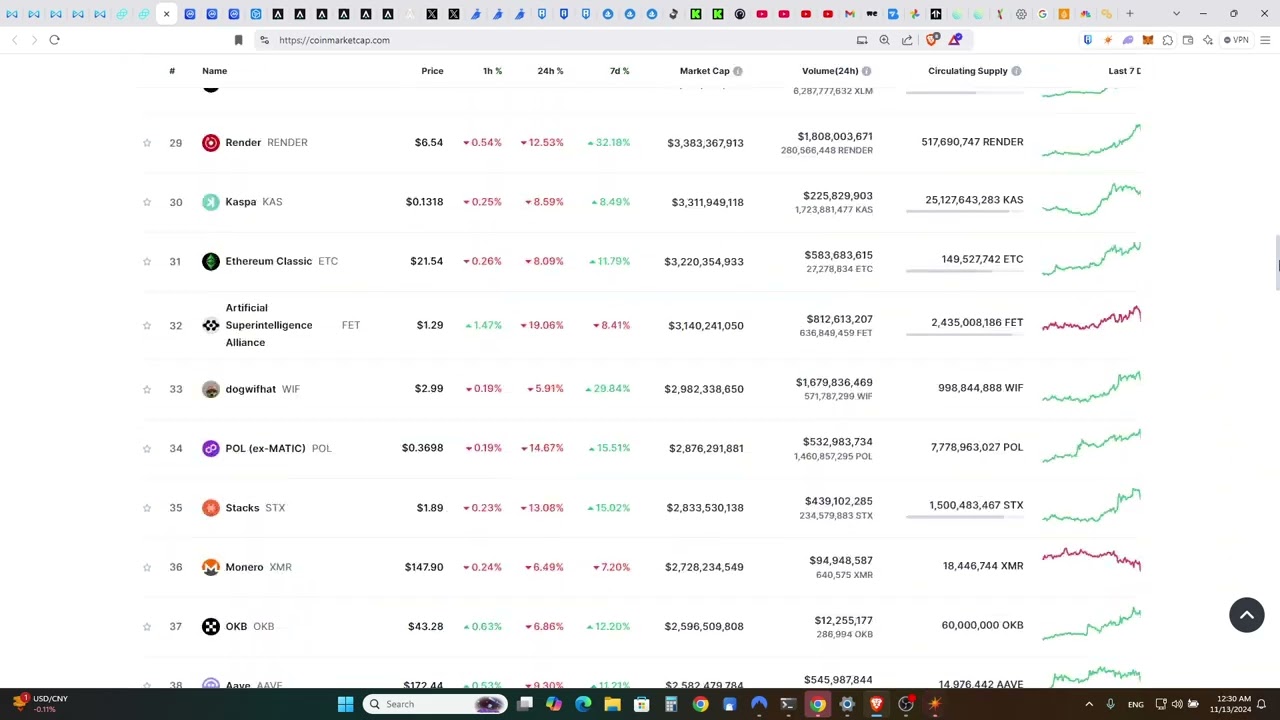Image resolution: width=1280 pixels, height=720 pixels.
Task: Open the Kaspa coin page link
Action: pos(240,202)
